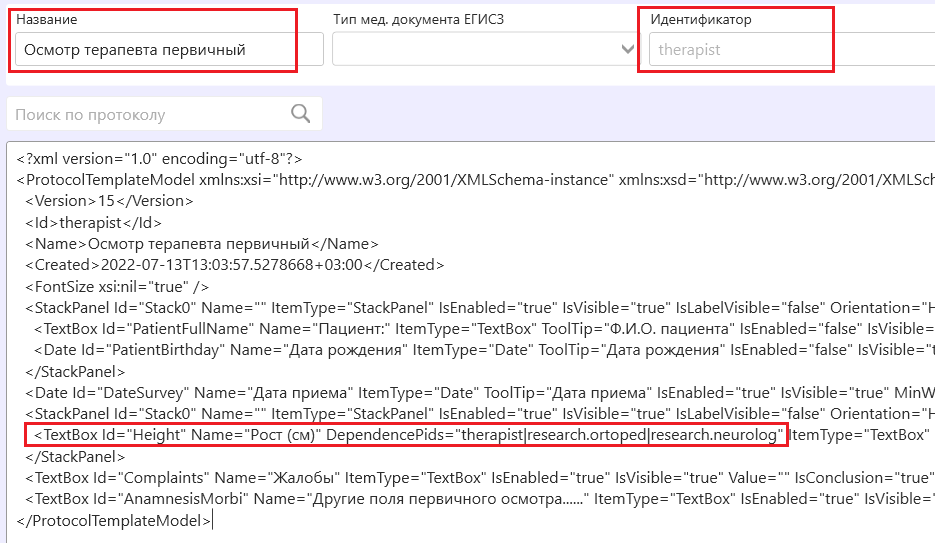Click the <Name>Осмотр терапевта первичный</Name> line
Viewport: 935px width, 556px height.
(202, 244)
